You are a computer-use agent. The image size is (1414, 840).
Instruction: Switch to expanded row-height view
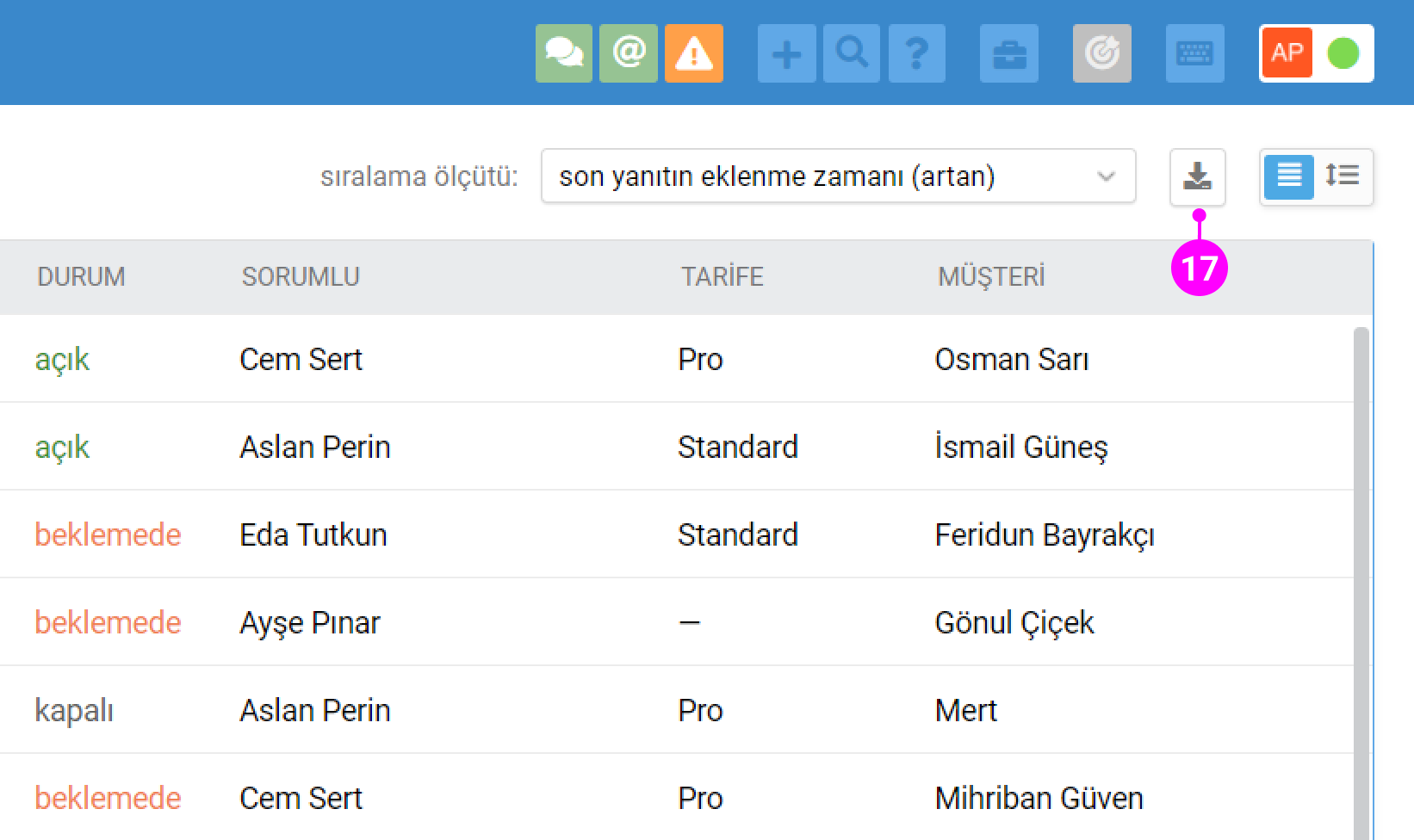pos(1343,176)
